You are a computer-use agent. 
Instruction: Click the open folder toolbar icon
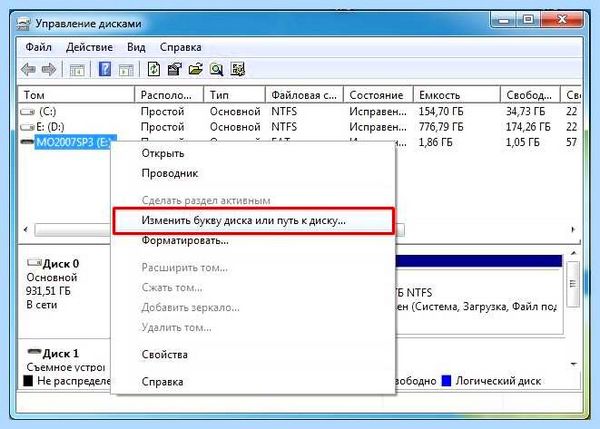click(x=196, y=69)
